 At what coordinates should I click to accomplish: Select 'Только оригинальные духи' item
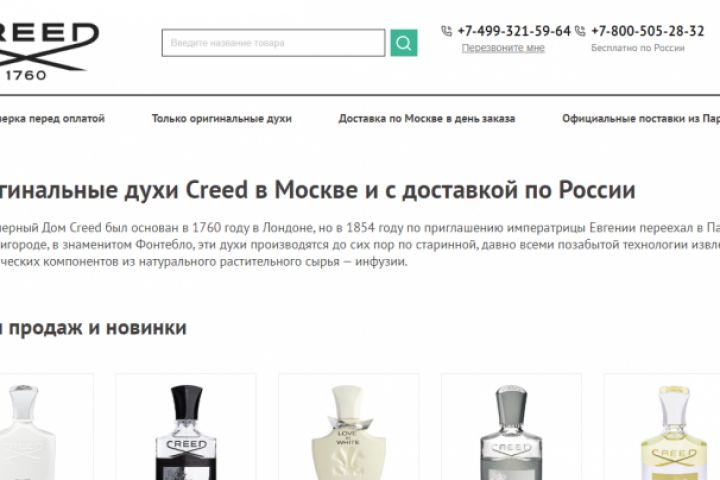coord(222,119)
